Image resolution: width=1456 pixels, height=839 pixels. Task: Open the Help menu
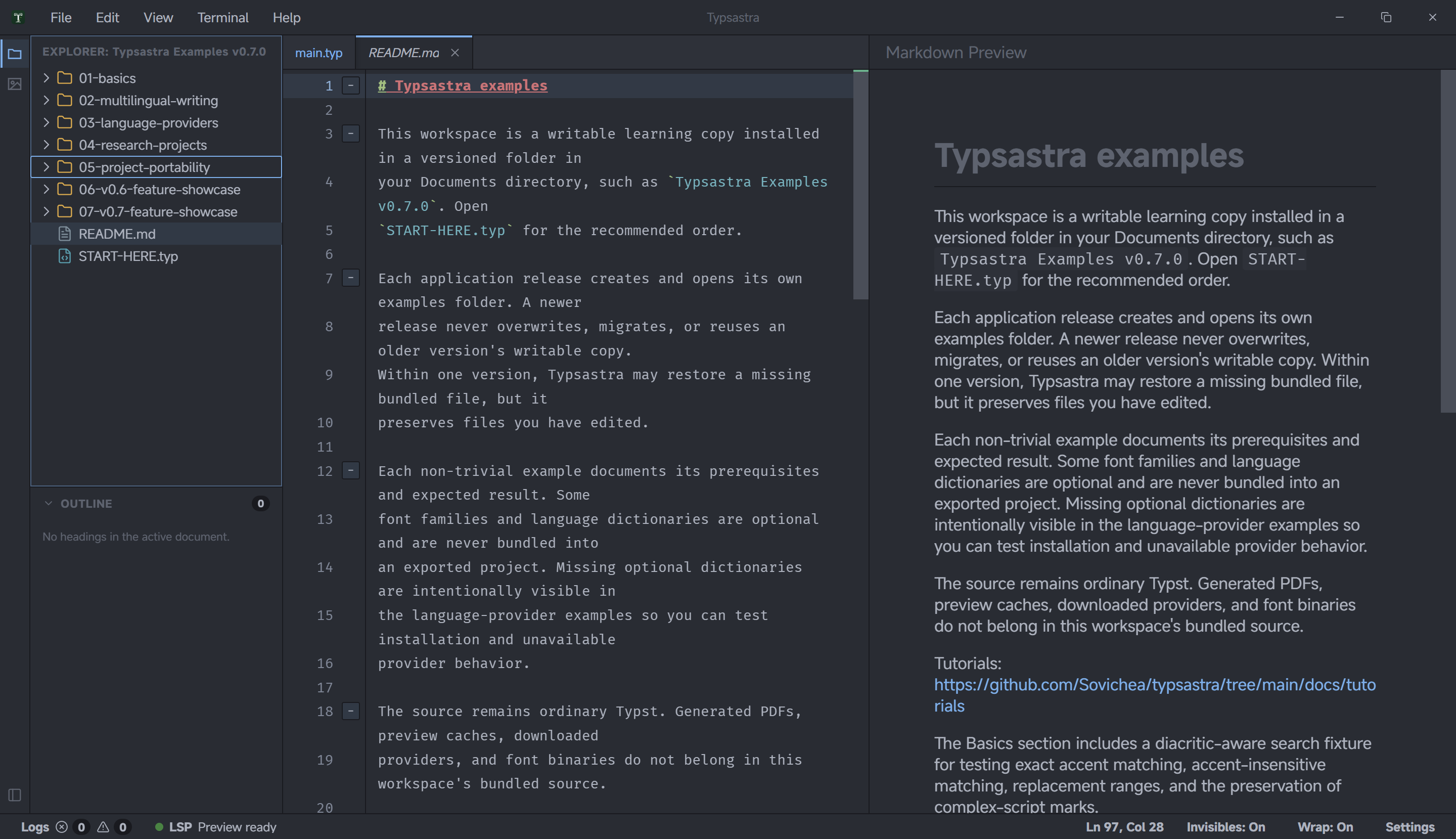point(286,18)
